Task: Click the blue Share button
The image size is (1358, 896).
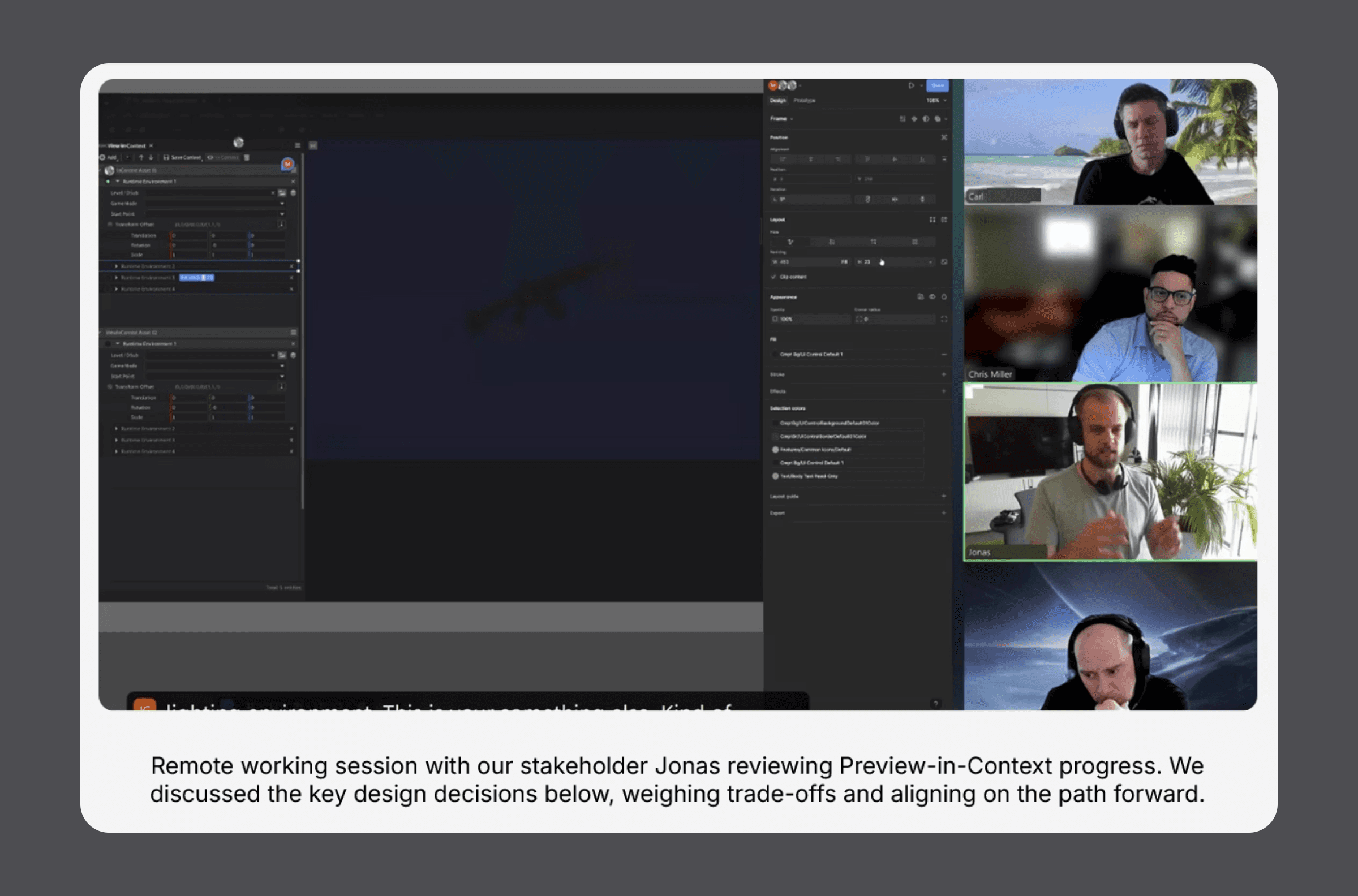Action: click(937, 86)
